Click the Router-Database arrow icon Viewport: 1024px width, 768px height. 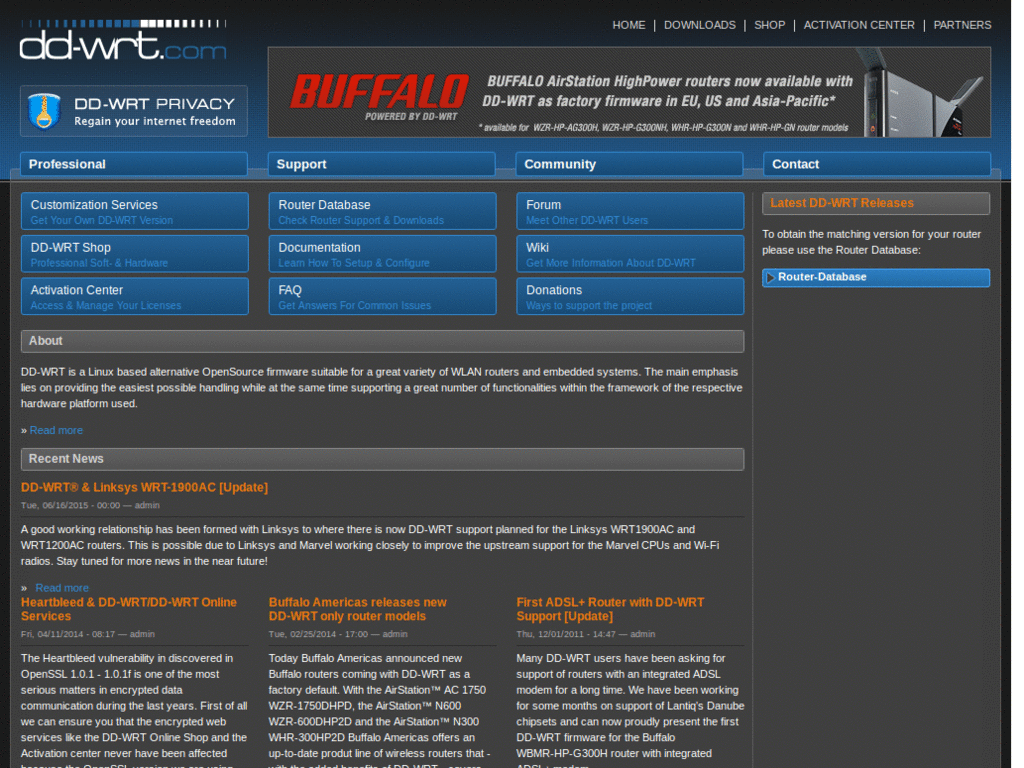pos(771,278)
